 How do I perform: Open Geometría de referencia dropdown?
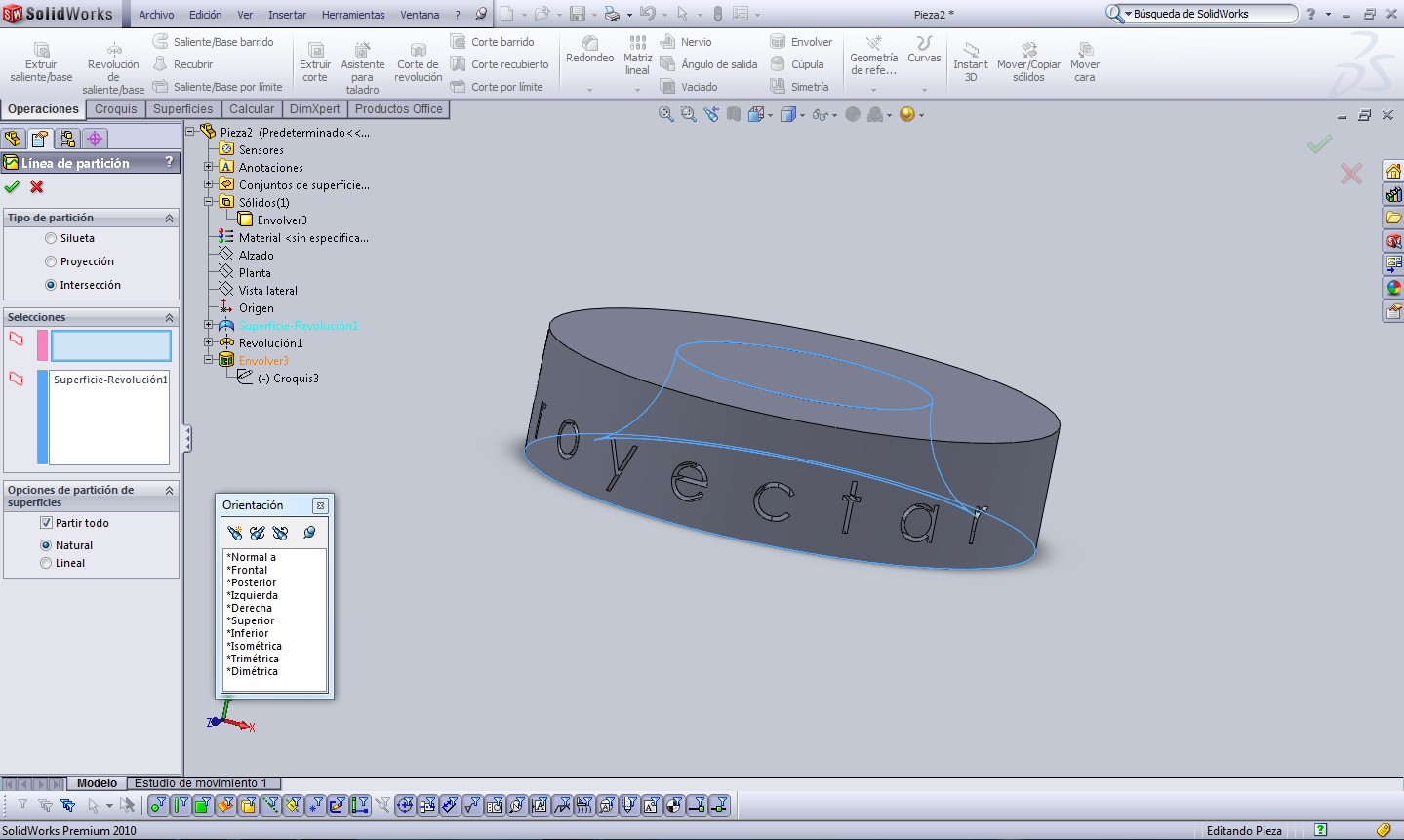tap(873, 90)
